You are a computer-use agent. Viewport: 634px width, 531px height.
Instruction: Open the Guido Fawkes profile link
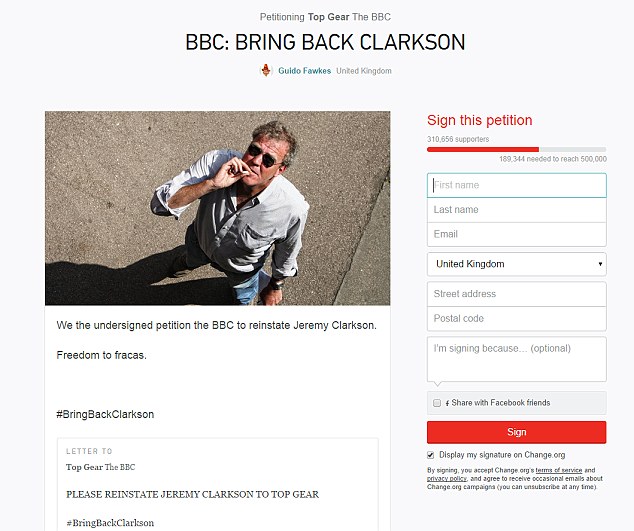pyautogui.click(x=304, y=71)
